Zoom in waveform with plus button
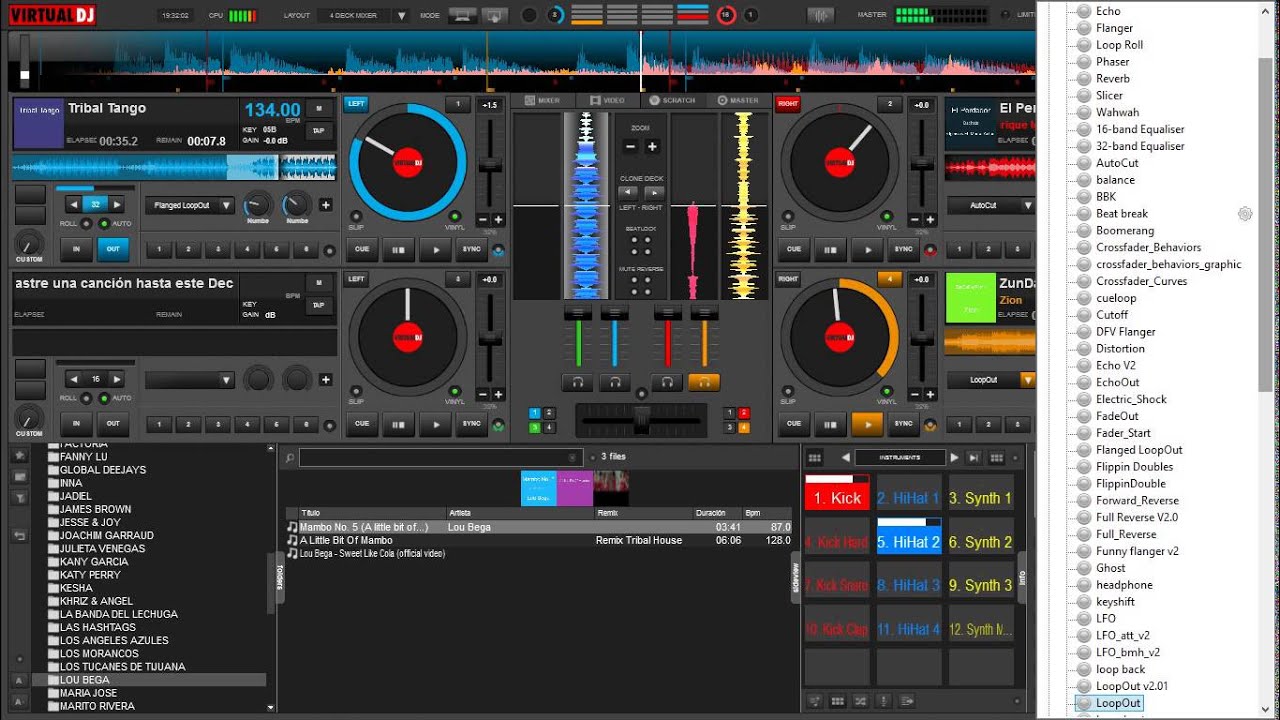 [652, 147]
